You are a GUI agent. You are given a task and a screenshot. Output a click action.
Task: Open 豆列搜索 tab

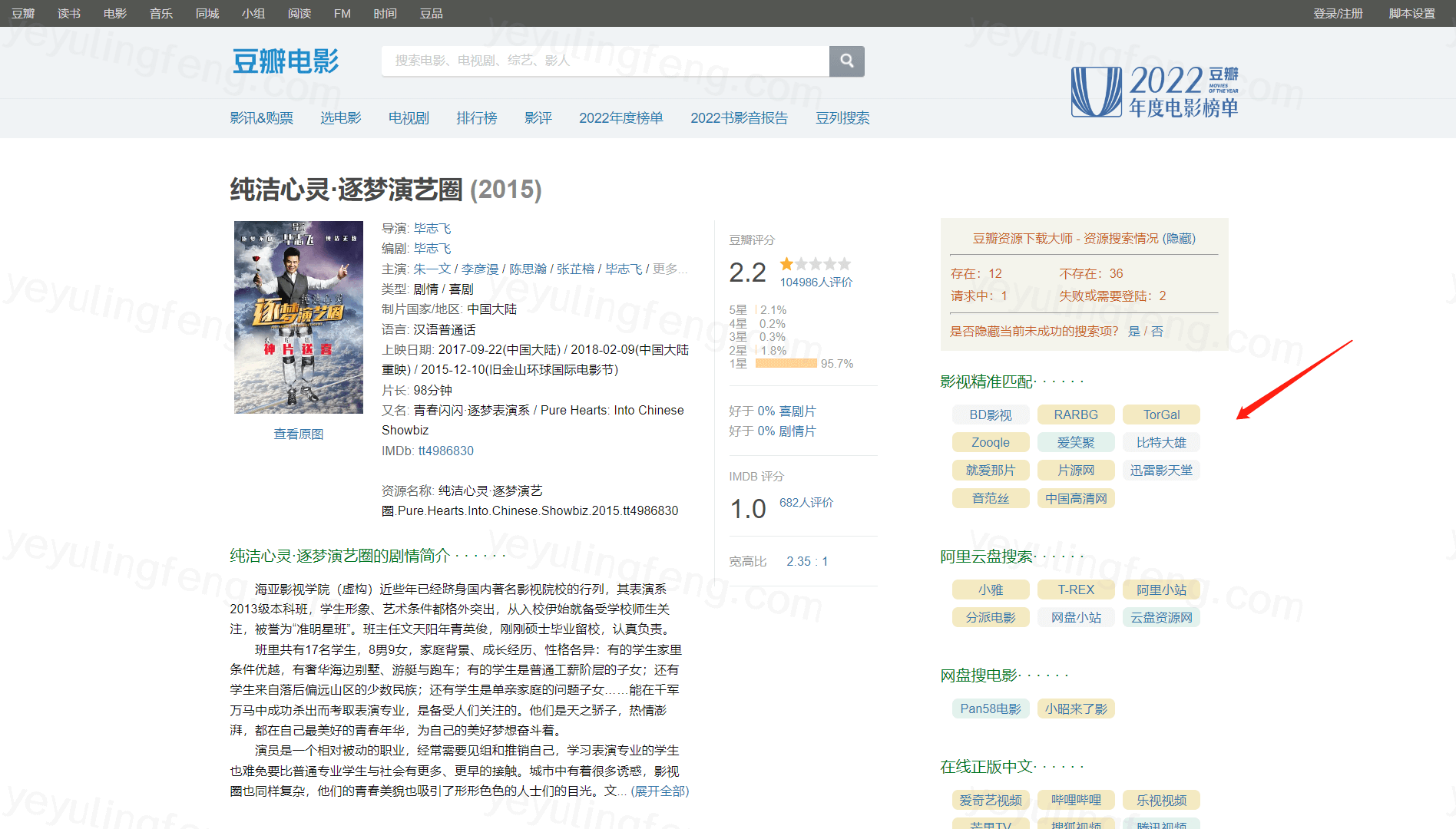pyautogui.click(x=842, y=117)
